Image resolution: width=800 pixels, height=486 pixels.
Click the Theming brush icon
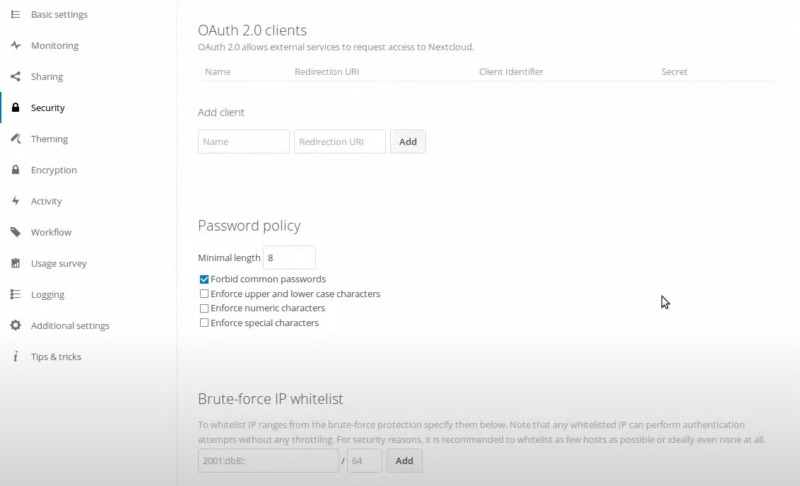[x=15, y=139]
